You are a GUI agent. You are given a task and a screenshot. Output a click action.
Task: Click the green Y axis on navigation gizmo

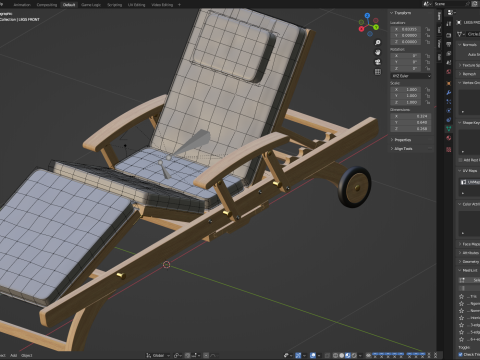click(376, 27)
